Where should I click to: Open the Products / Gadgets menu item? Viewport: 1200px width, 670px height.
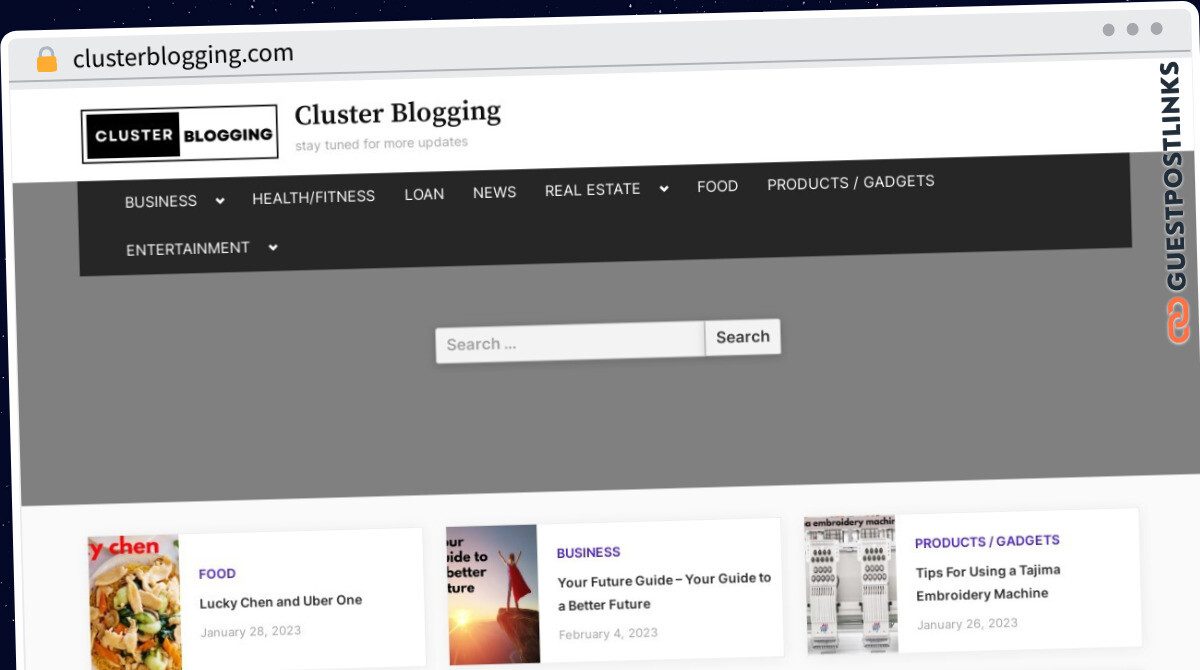pos(851,183)
